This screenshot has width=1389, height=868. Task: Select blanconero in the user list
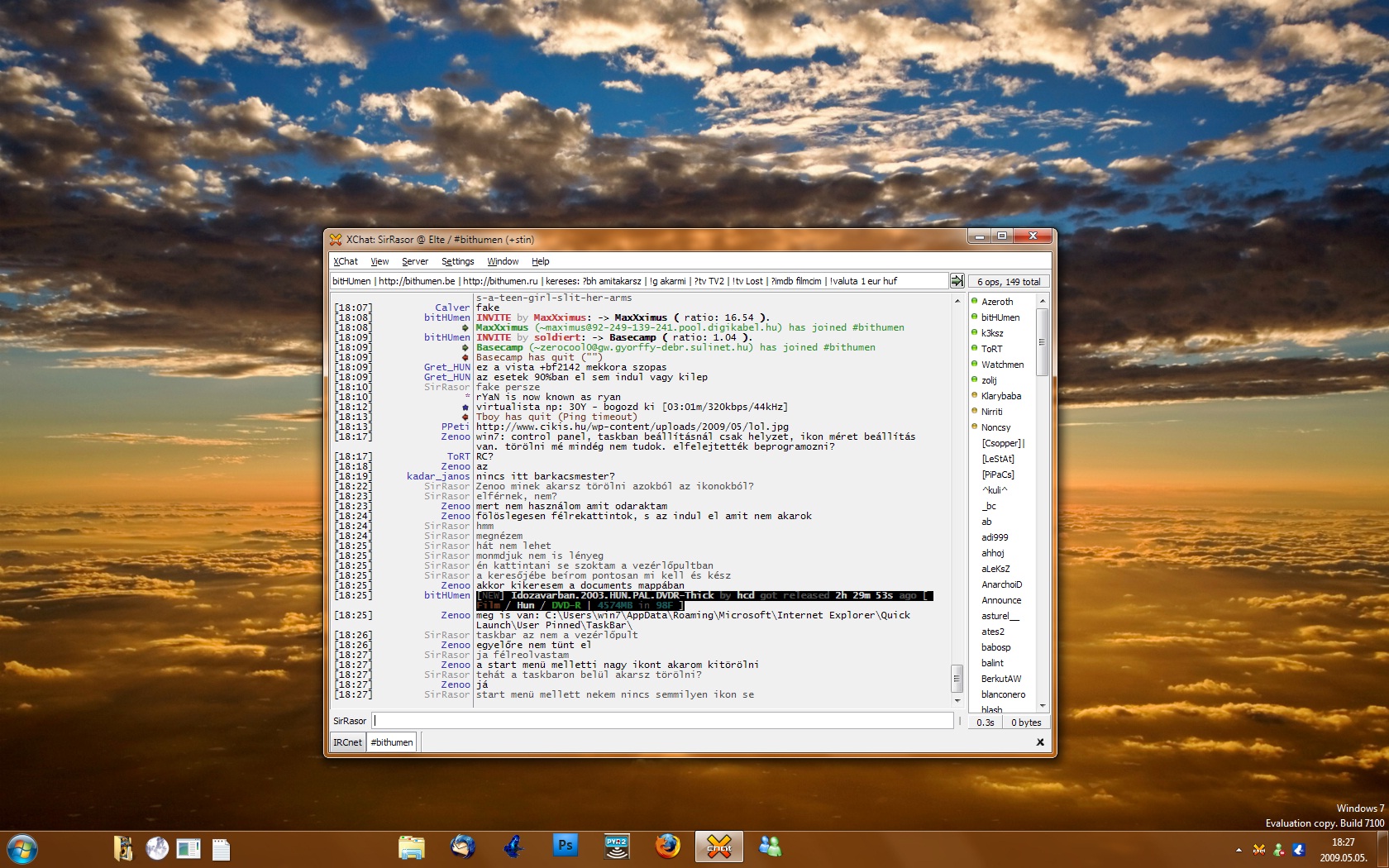point(1003,694)
